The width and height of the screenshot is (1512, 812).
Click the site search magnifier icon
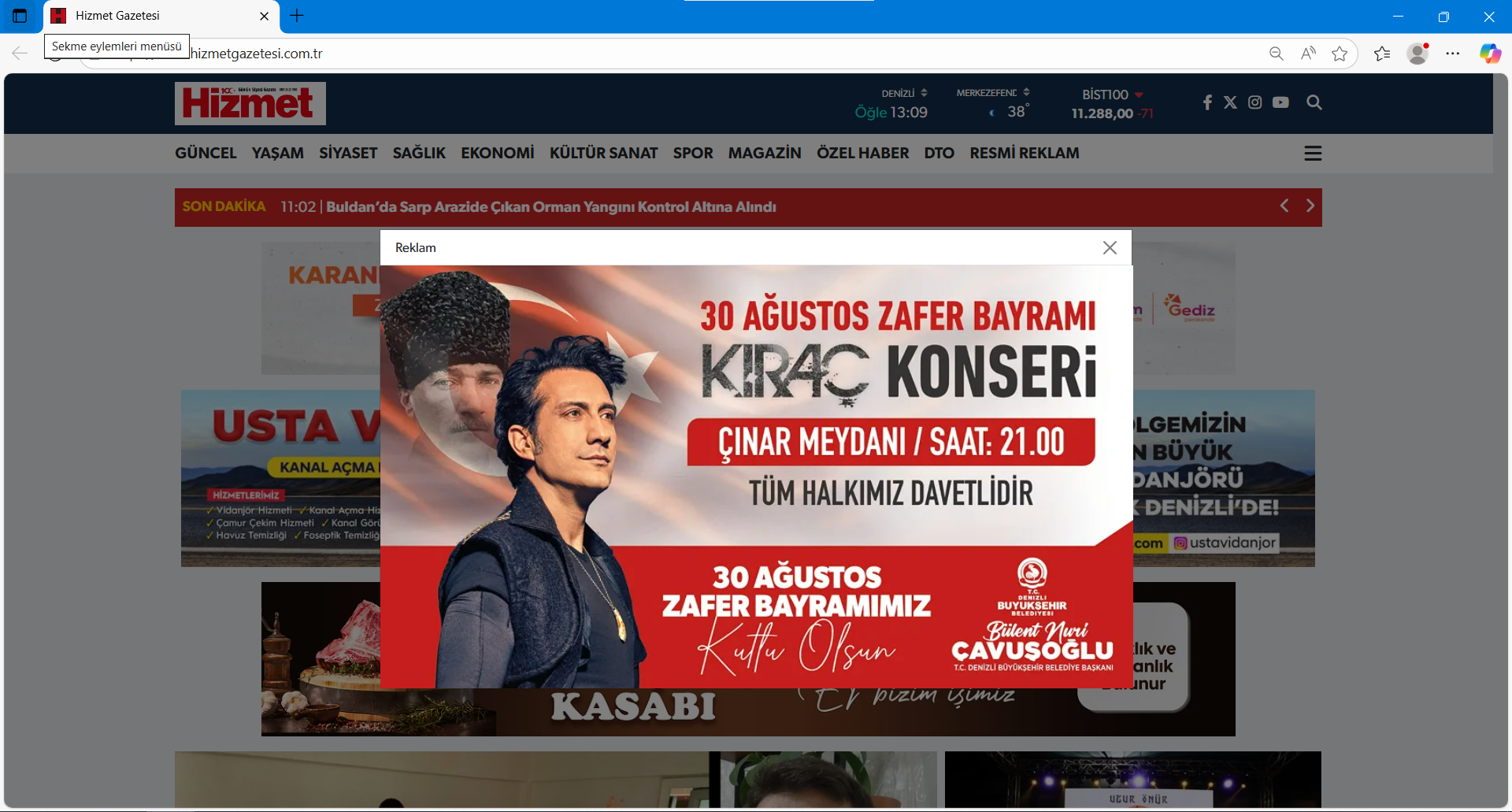point(1314,102)
